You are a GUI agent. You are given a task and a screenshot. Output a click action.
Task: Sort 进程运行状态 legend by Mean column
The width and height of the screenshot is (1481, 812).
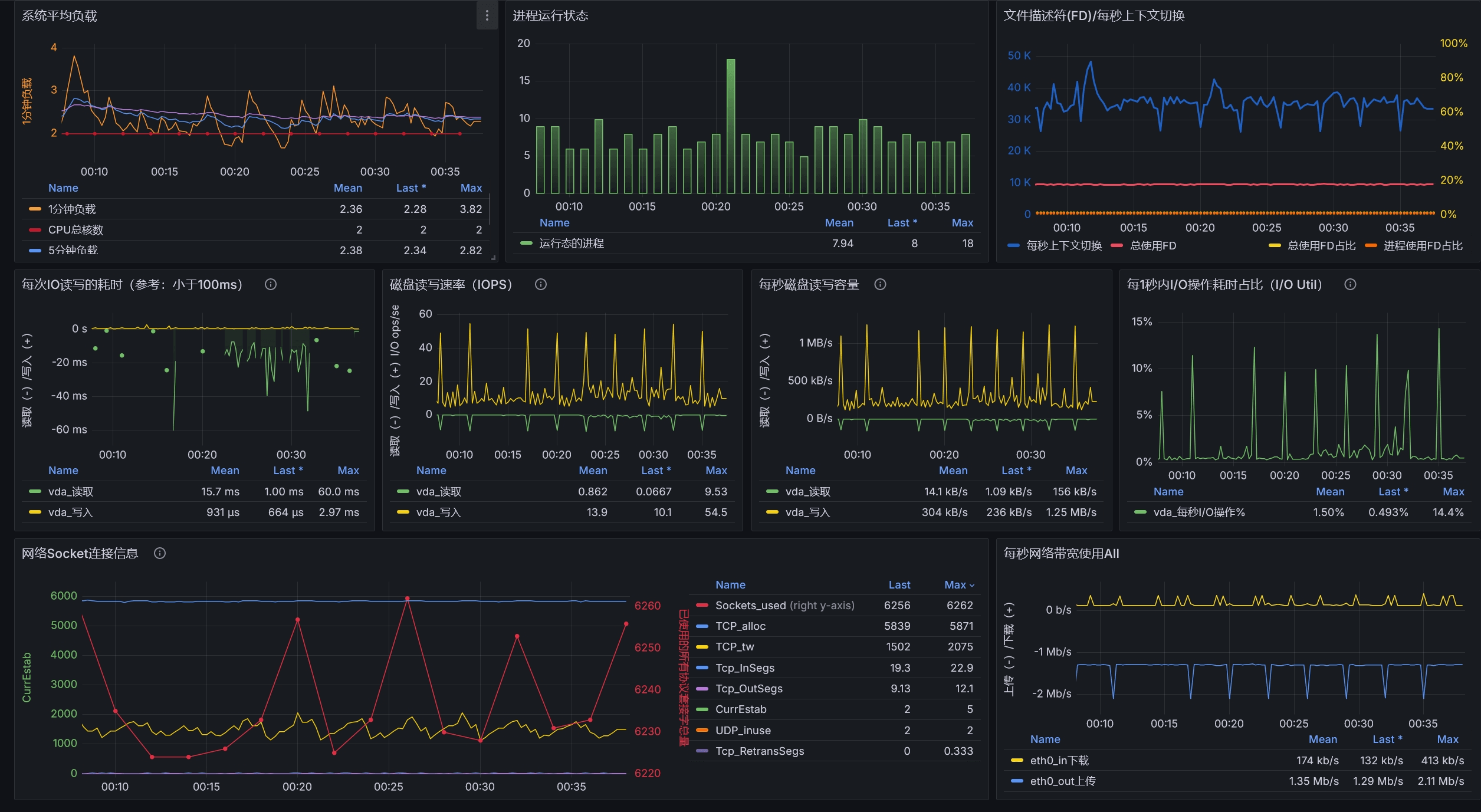tap(839, 222)
